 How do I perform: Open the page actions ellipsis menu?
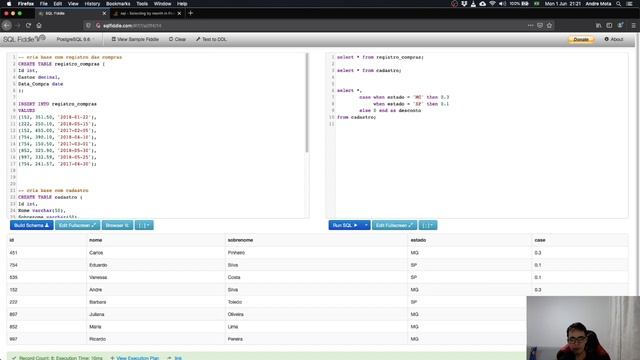(x=530, y=25)
